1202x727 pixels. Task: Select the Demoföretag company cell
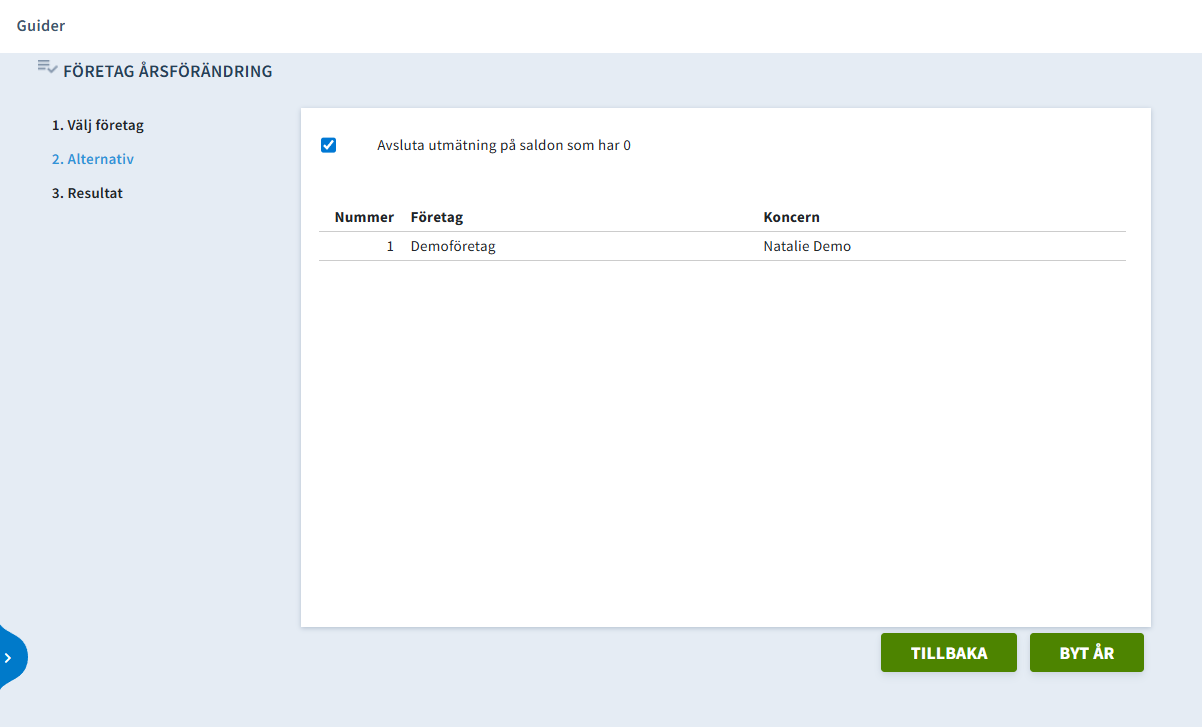coord(453,246)
